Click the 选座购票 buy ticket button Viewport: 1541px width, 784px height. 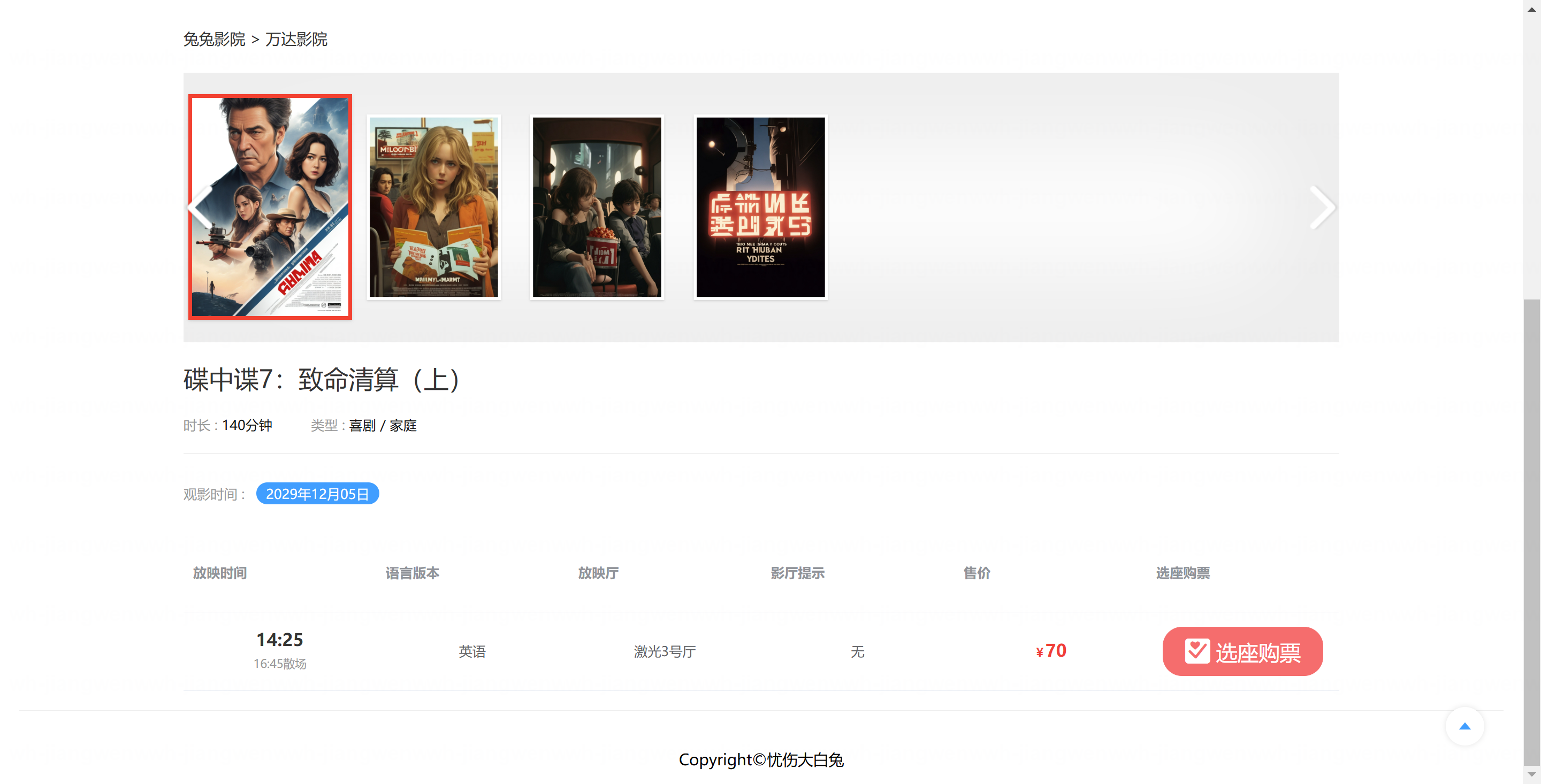click(1242, 651)
